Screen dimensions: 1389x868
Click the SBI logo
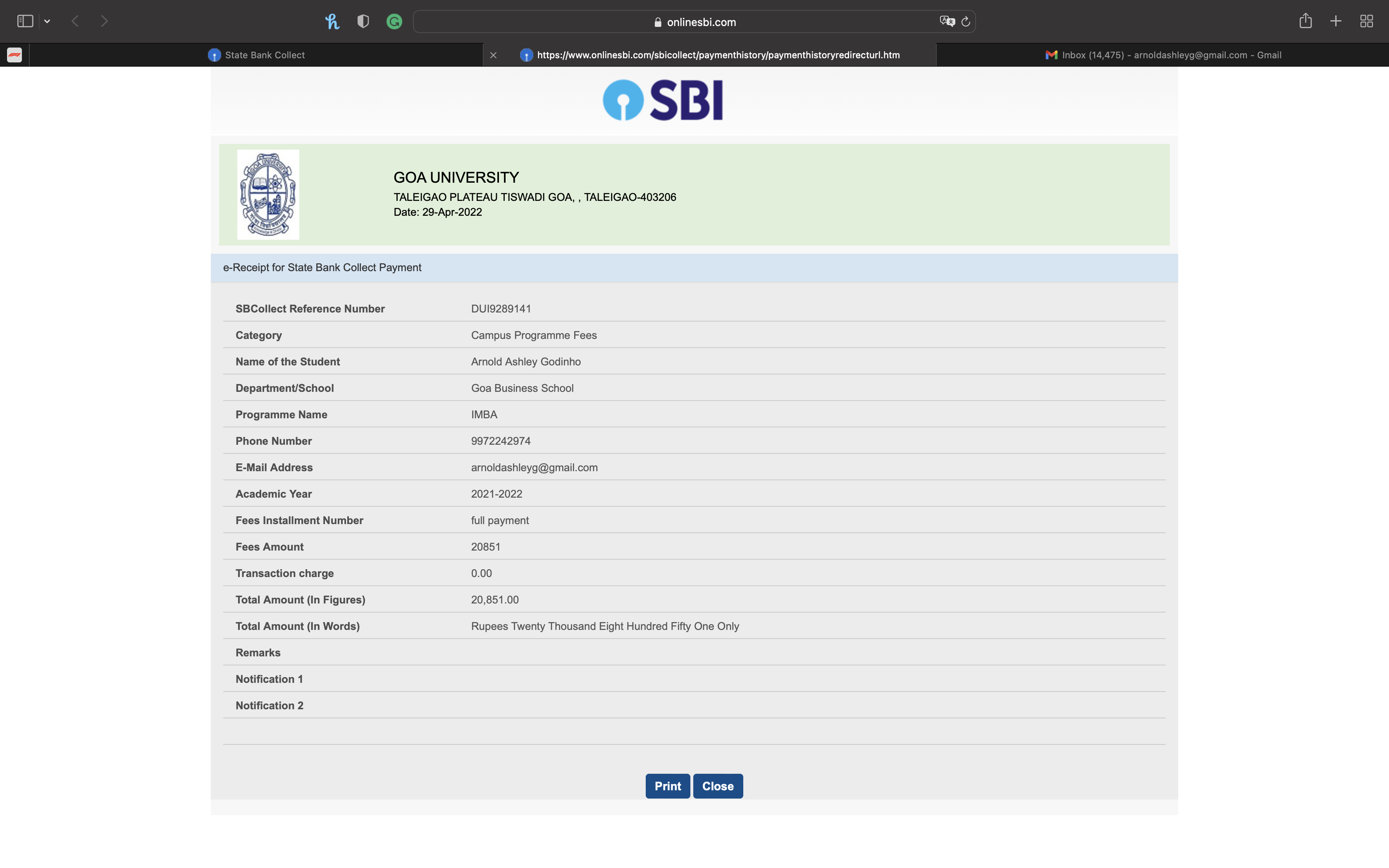[x=662, y=100]
